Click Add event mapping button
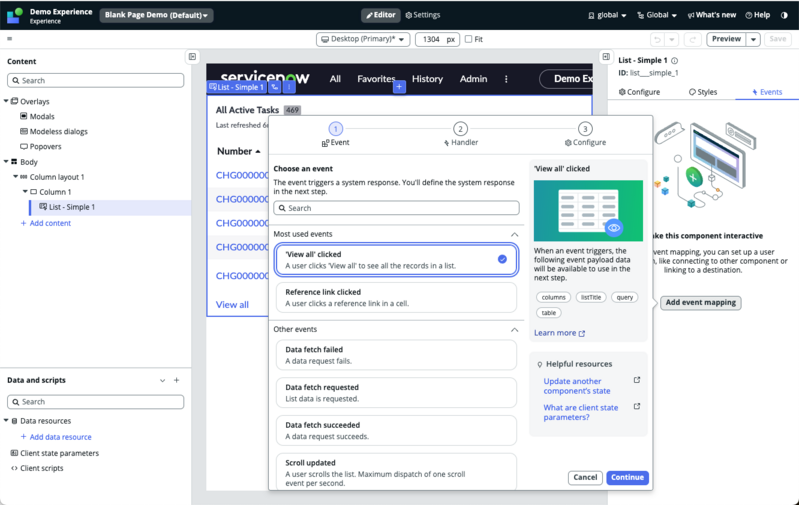The height and width of the screenshot is (505, 799). [701, 303]
